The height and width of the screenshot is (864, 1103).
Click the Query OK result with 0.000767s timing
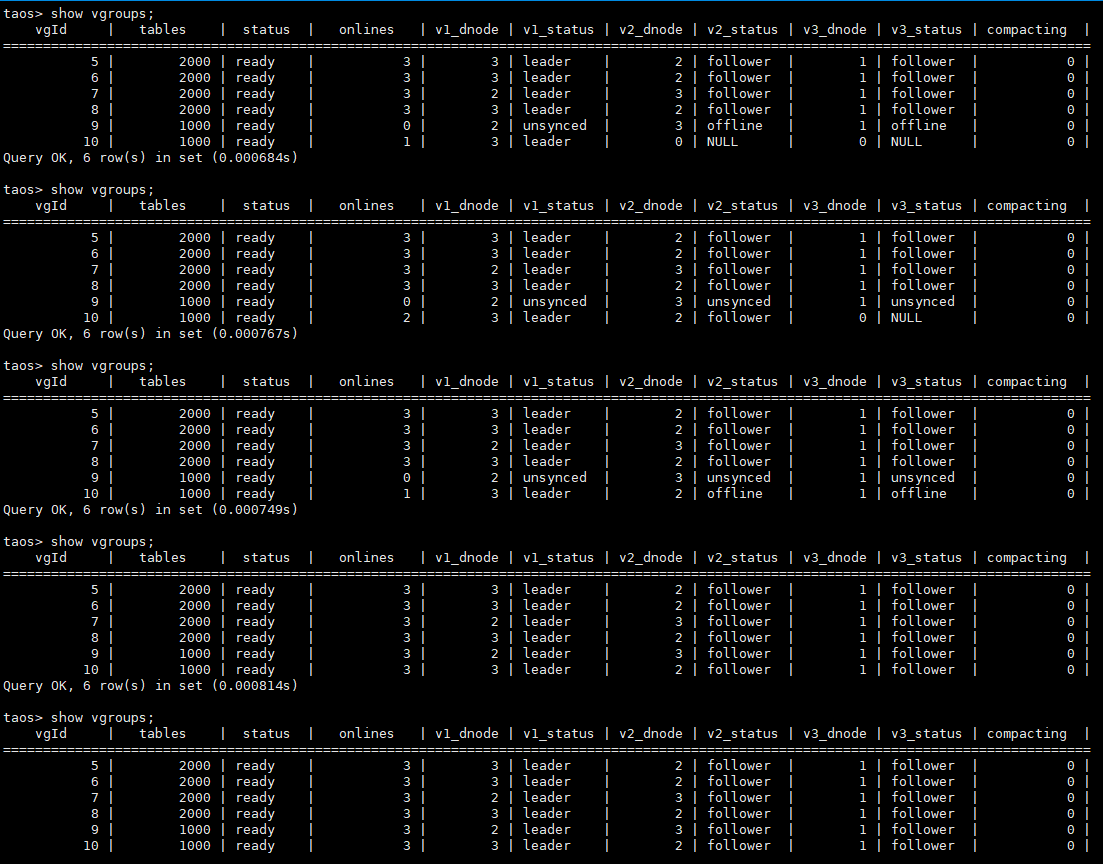click(x=150, y=333)
